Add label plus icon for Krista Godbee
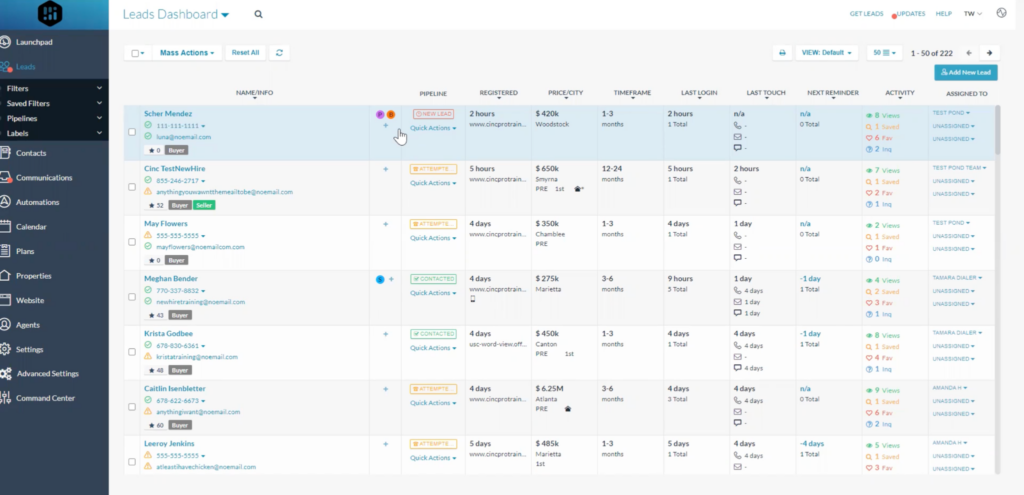Viewport: 1024px width, 495px height. point(385,334)
